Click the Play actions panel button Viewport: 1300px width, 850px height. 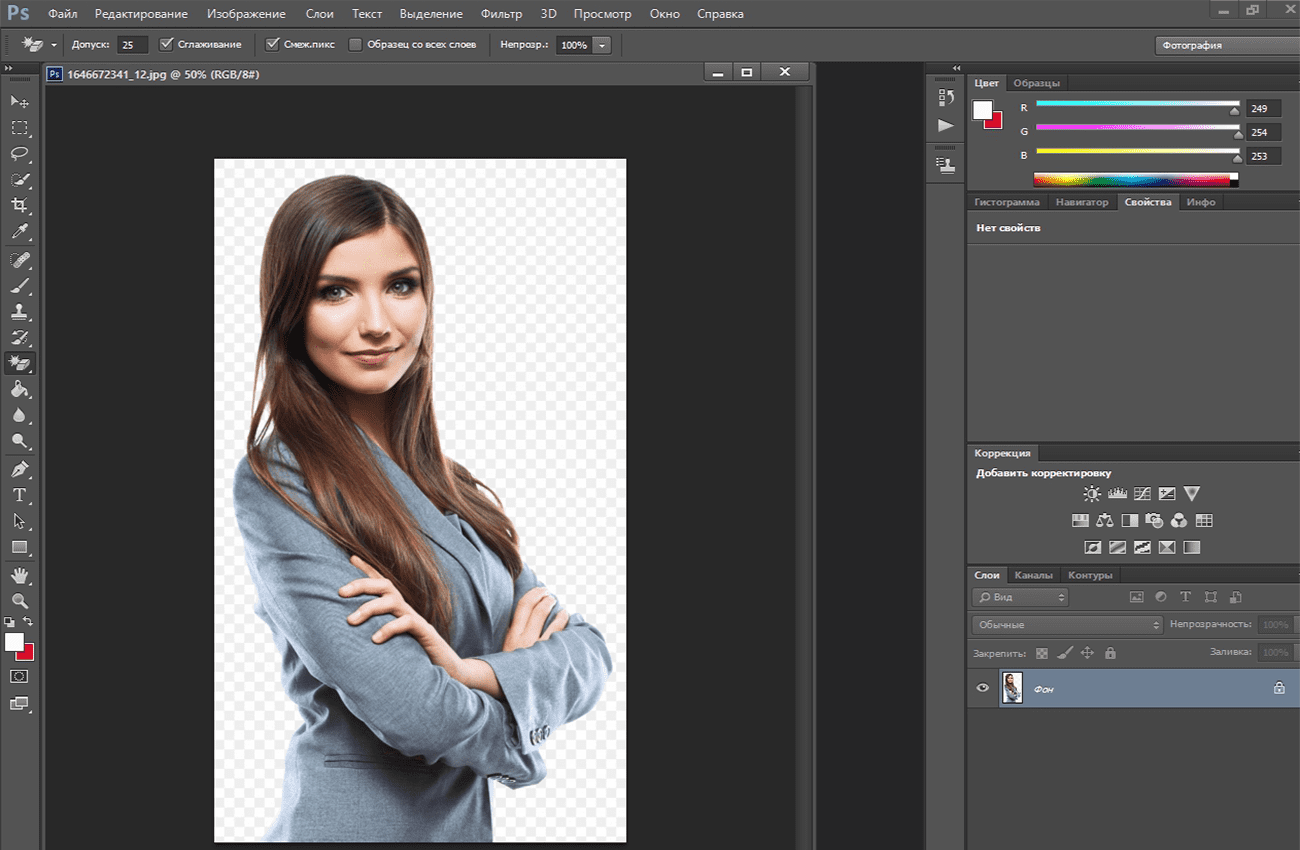pyautogui.click(x=946, y=126)
